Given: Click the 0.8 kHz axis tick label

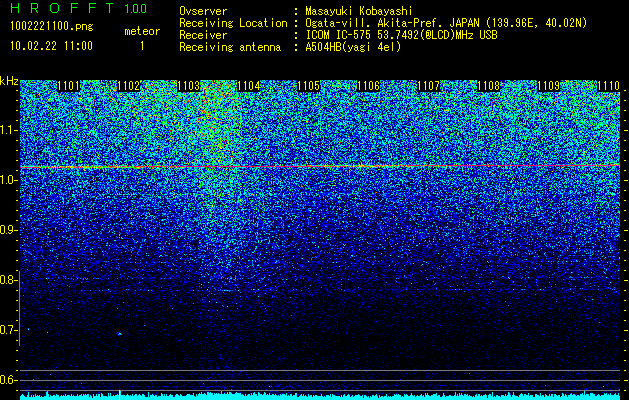Looking at the screenshot, I should (x=9, y=280).
